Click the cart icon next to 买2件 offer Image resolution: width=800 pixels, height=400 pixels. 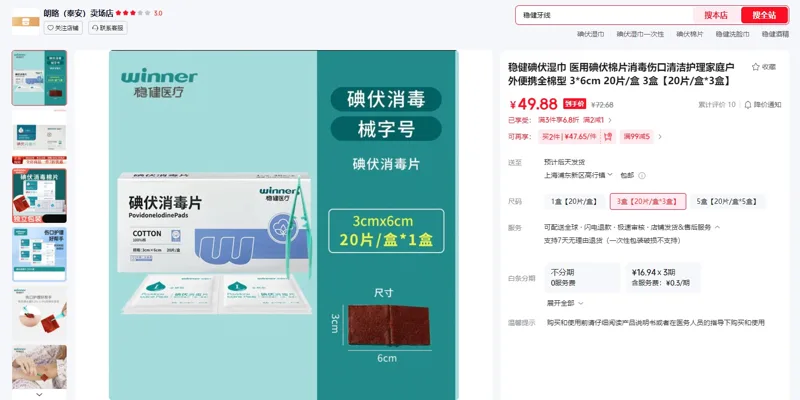point(608,137)
